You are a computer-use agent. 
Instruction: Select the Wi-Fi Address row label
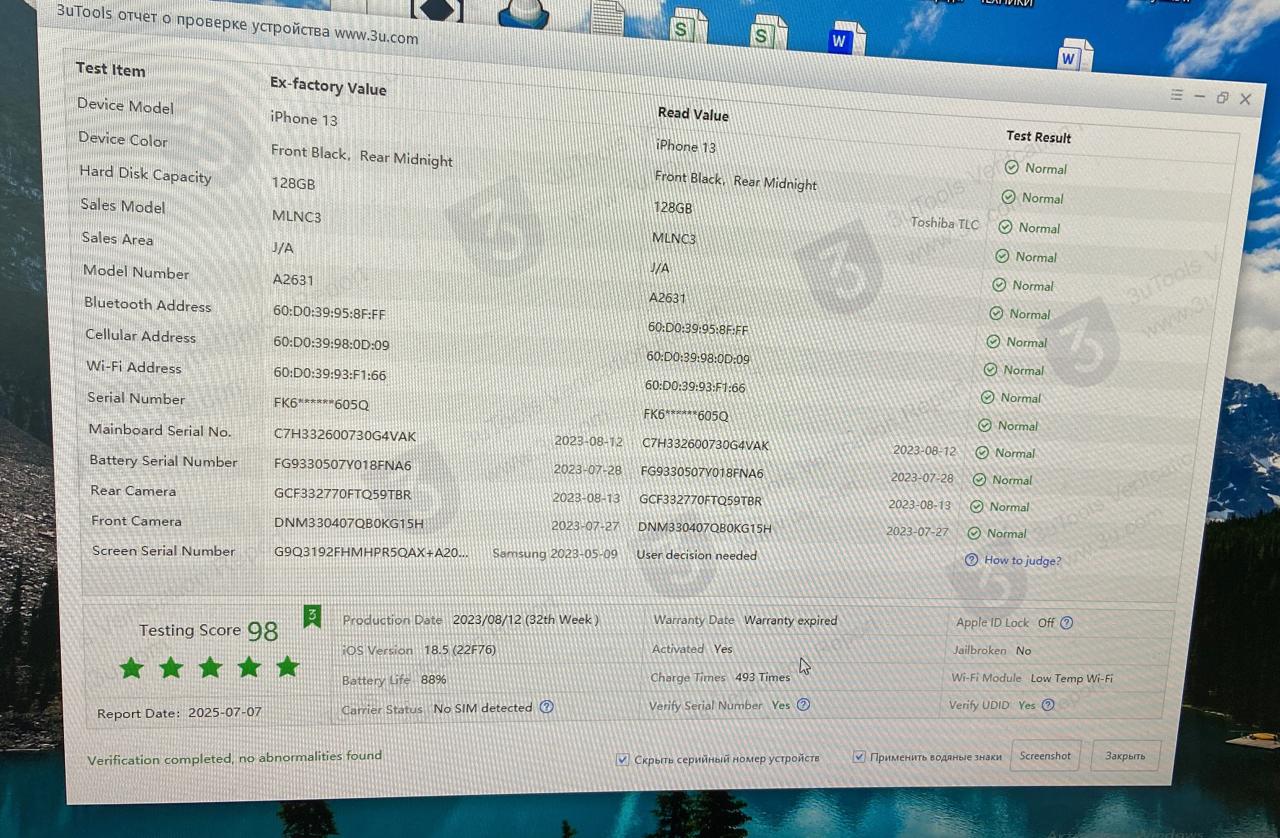click(134, 367)
